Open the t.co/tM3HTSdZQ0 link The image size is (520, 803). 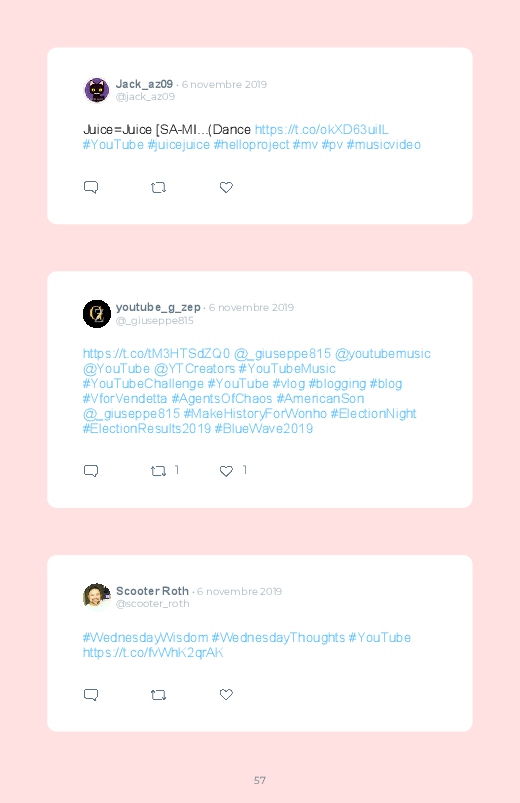coord(156,353)
